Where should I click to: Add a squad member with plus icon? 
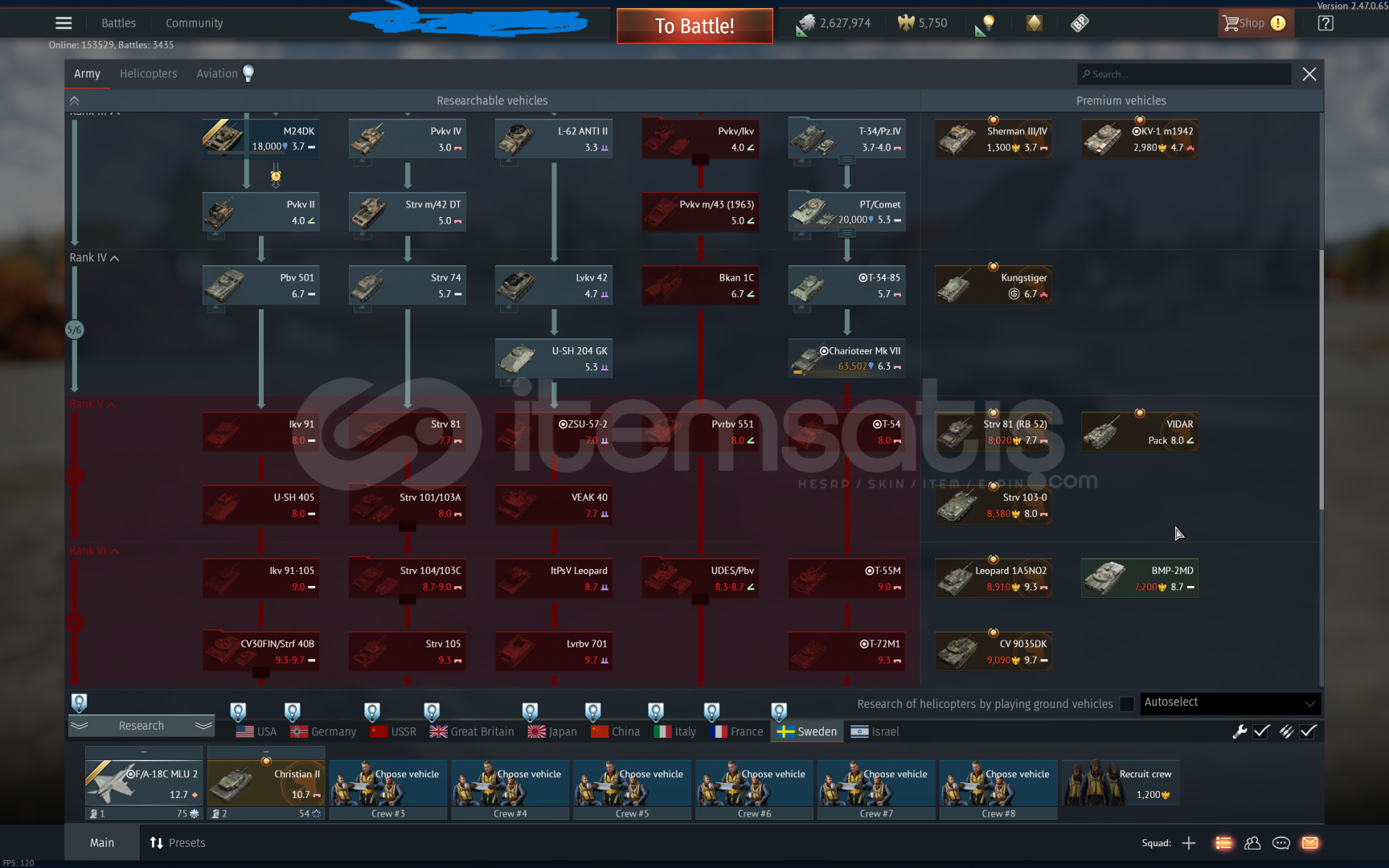pos(1189,842)
